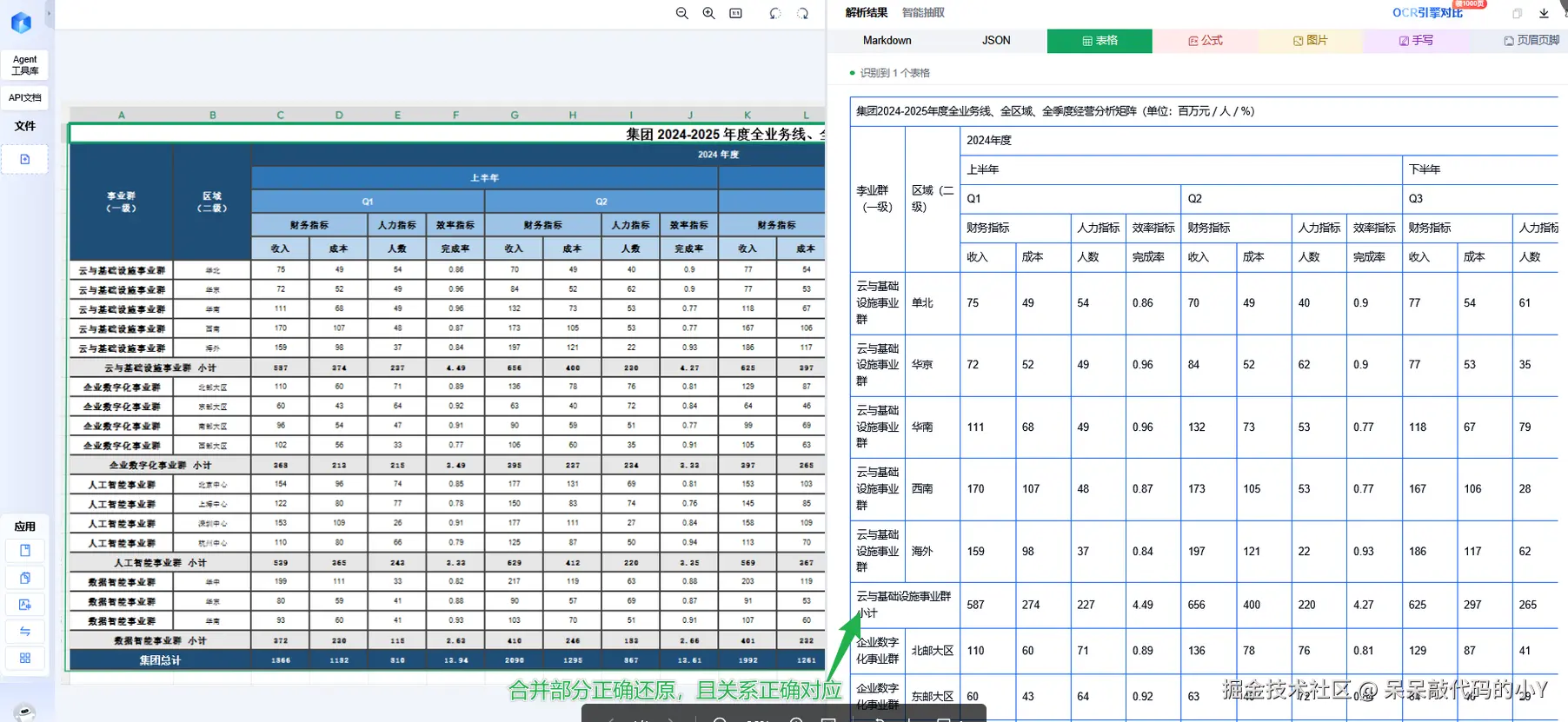
Task: Copy the parse result
Action: [1518, 13]
